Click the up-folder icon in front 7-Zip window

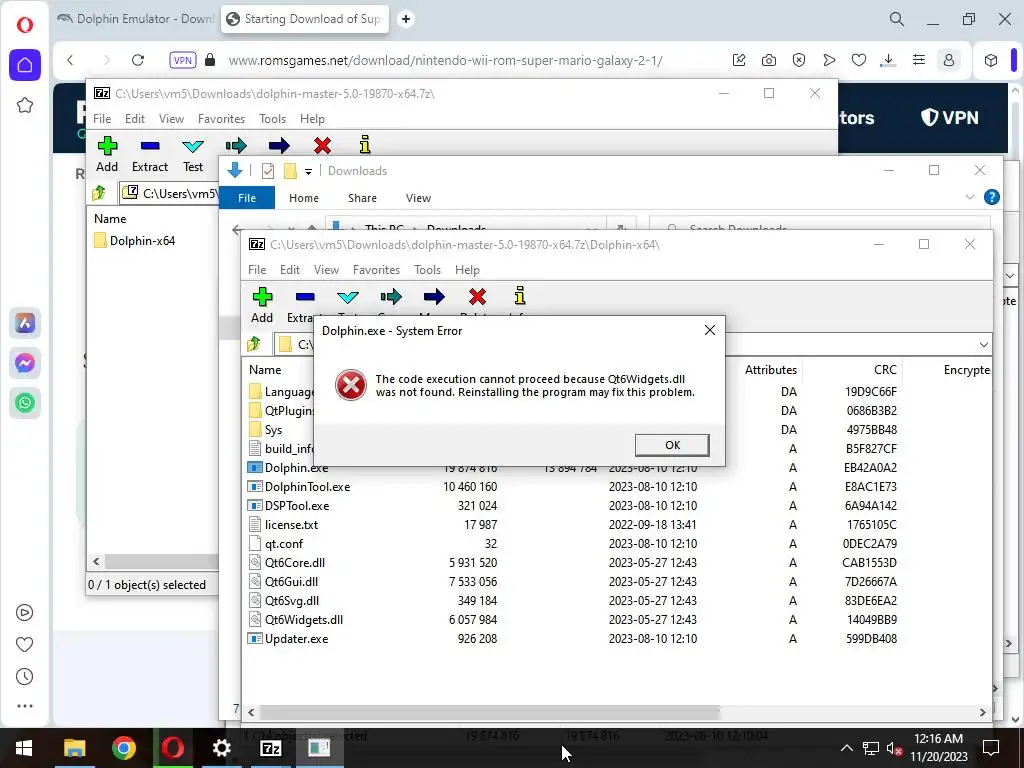253,344
